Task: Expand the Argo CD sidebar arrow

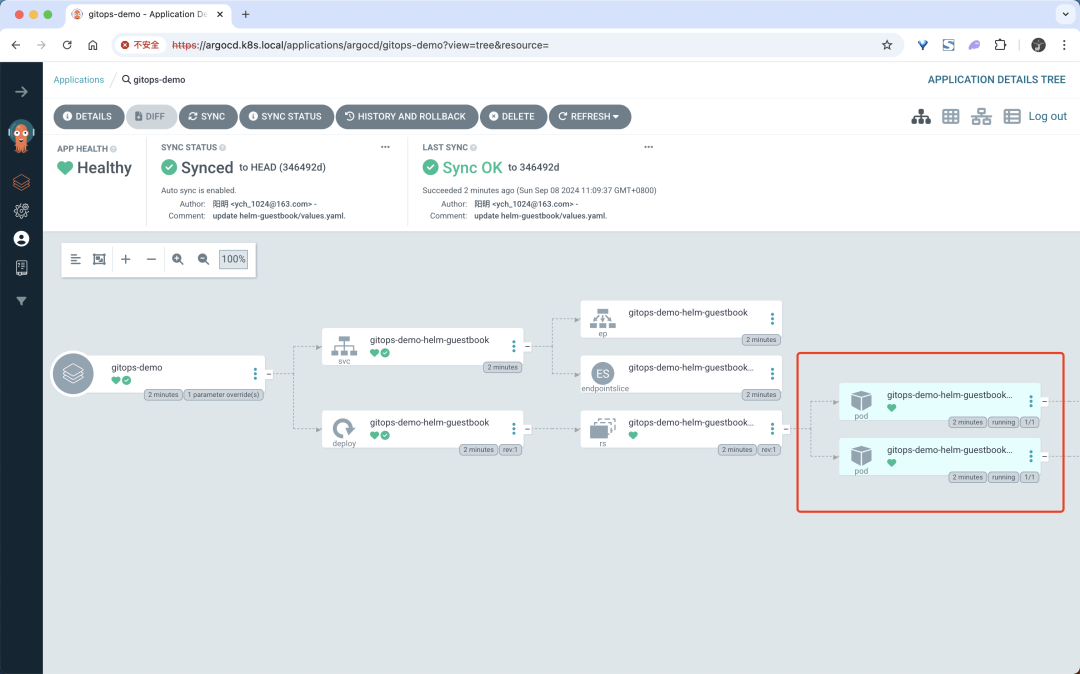Action: pyautogui.click(x=21, y=92)
